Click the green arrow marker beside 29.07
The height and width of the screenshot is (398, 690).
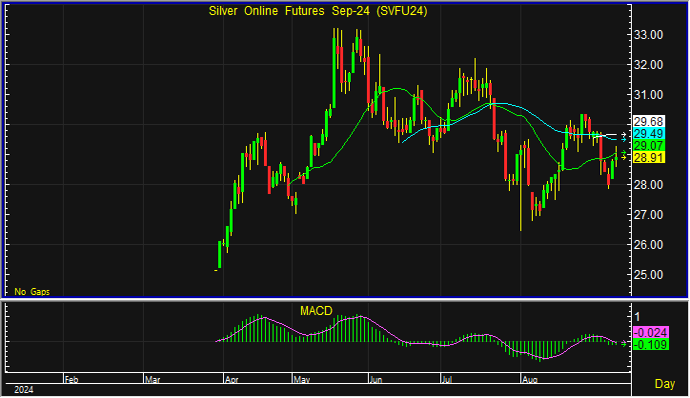tap(624, 152)
